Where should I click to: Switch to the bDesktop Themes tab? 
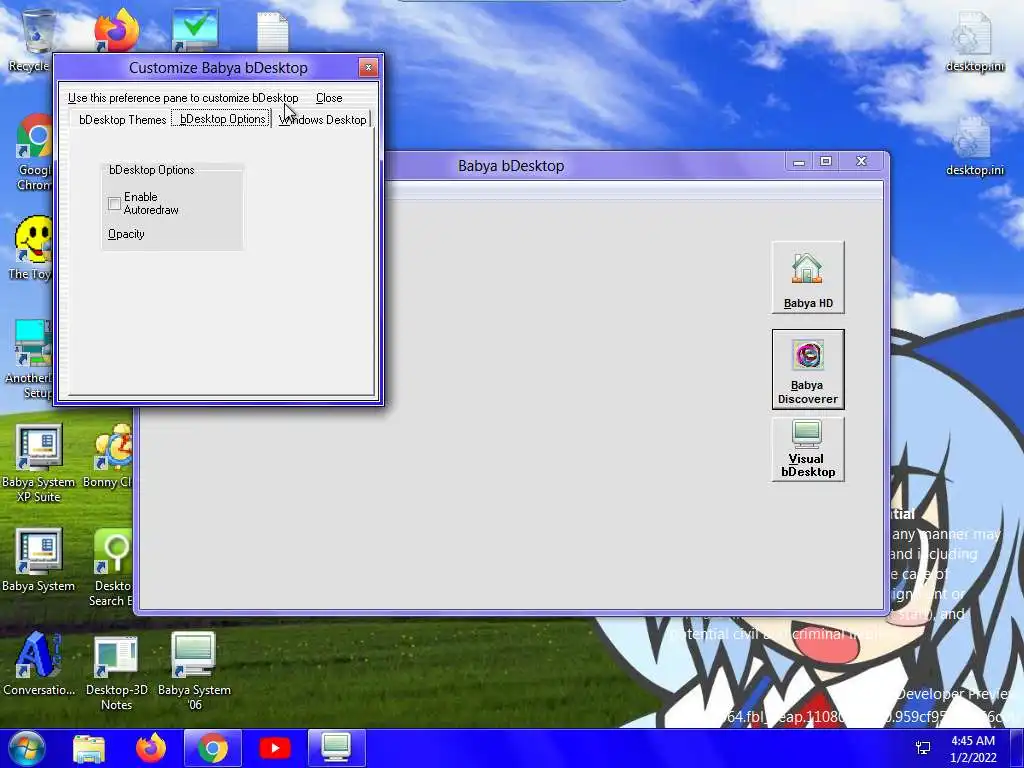(122, 120)
